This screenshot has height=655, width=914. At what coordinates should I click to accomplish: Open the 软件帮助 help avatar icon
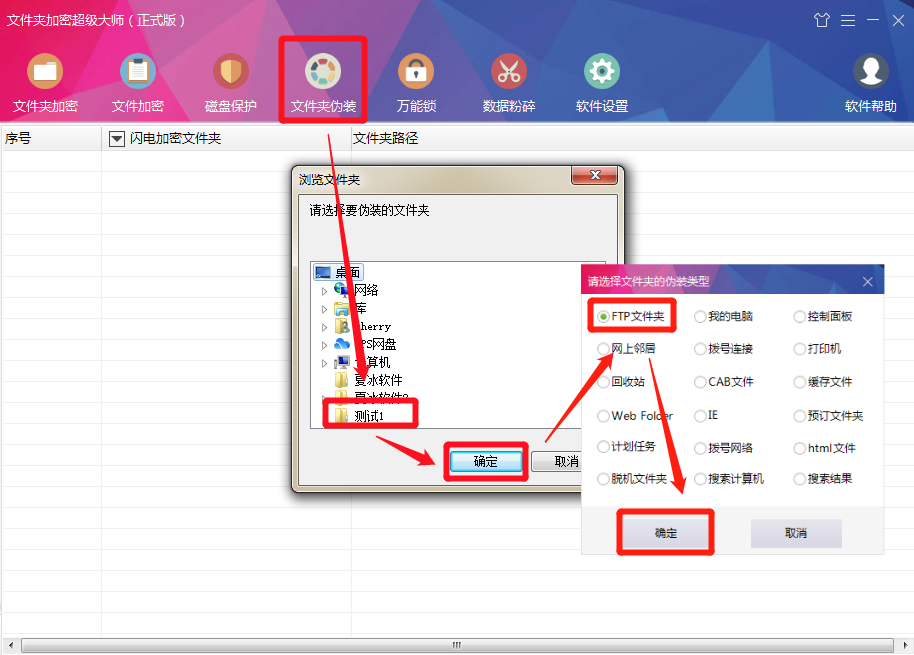point(870,83)
